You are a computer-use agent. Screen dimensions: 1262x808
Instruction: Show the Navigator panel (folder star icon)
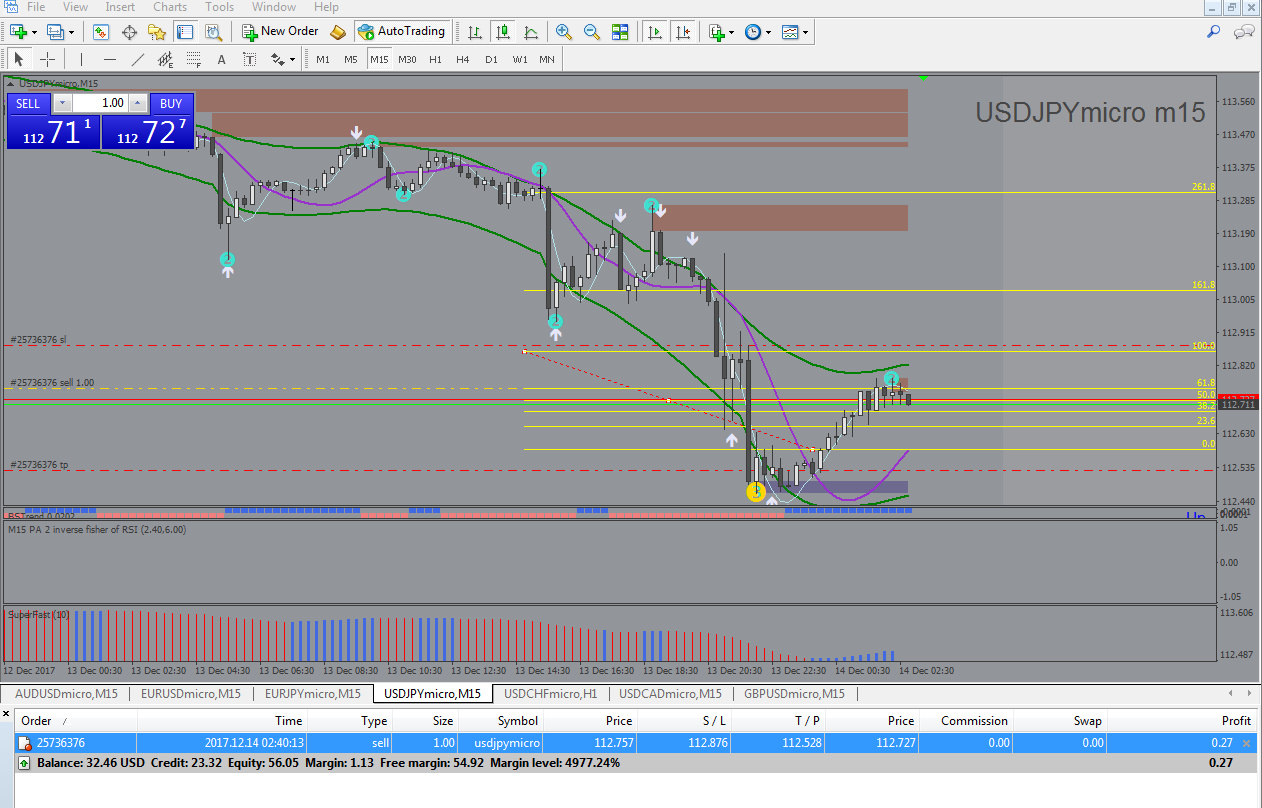tap(157, 32)
